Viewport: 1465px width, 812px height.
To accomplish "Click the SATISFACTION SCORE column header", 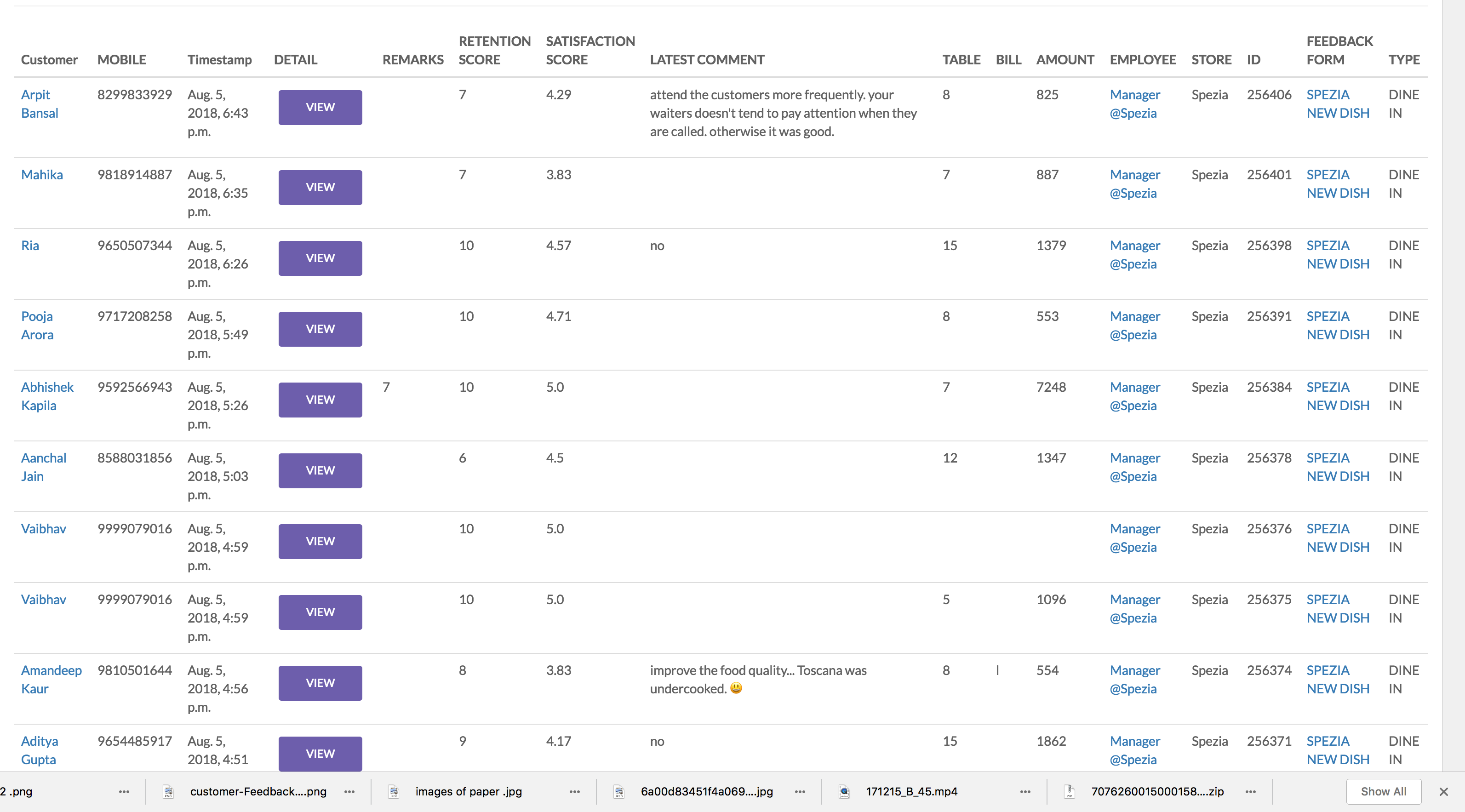I will 590,51.
